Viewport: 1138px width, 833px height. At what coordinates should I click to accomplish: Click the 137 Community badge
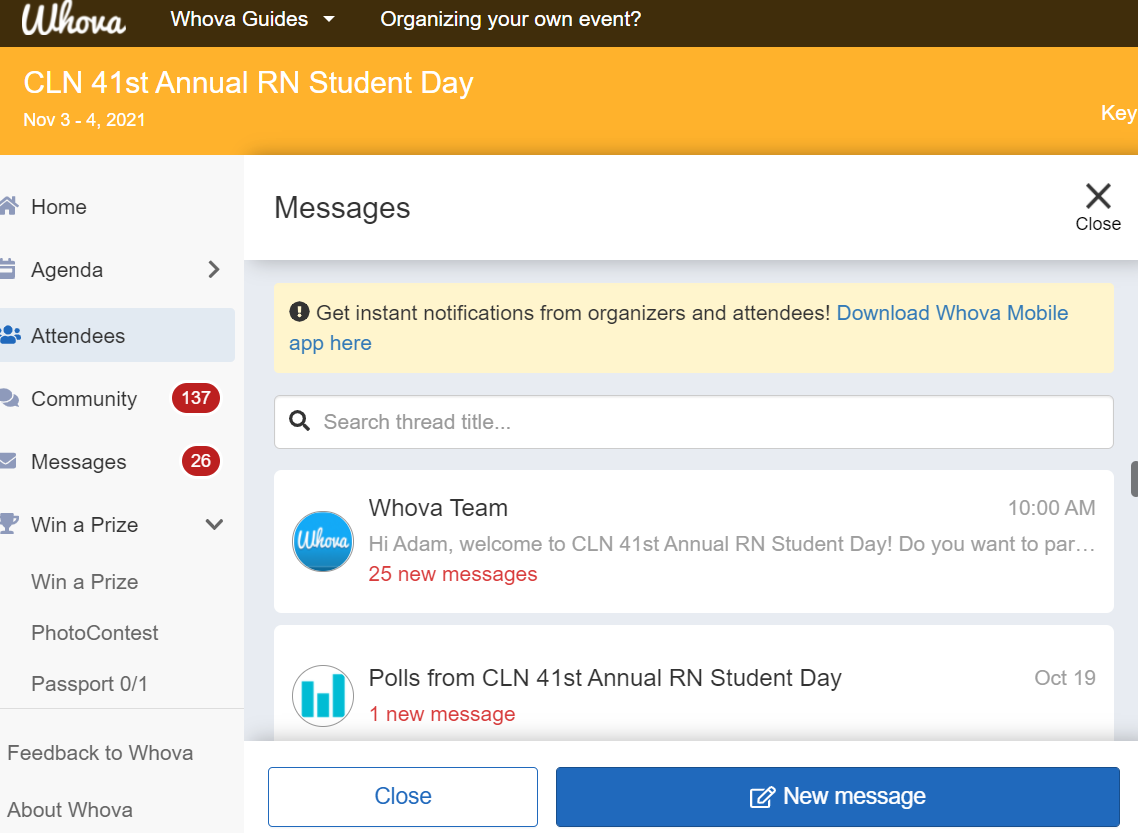point(196,398)
